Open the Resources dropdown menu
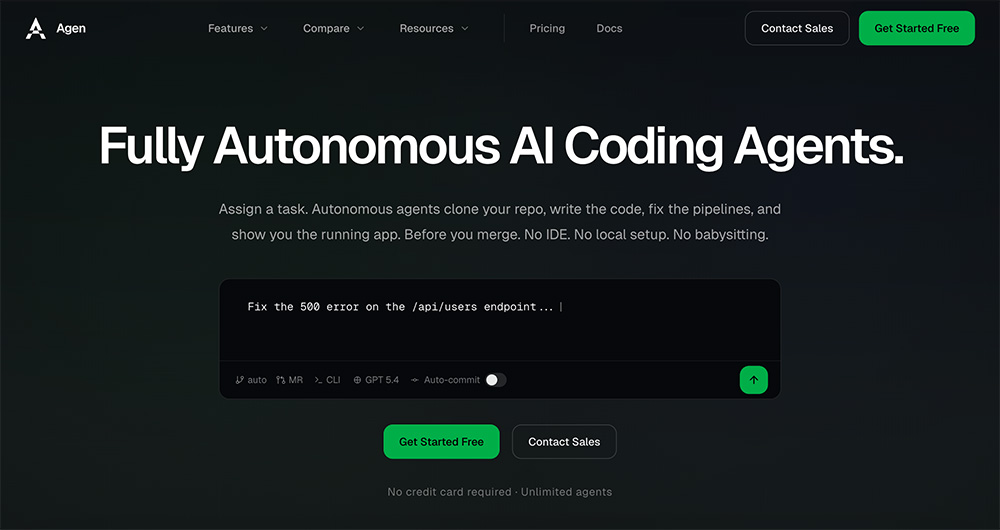Viewport: 1000px width, 530px height. point(434,28)
